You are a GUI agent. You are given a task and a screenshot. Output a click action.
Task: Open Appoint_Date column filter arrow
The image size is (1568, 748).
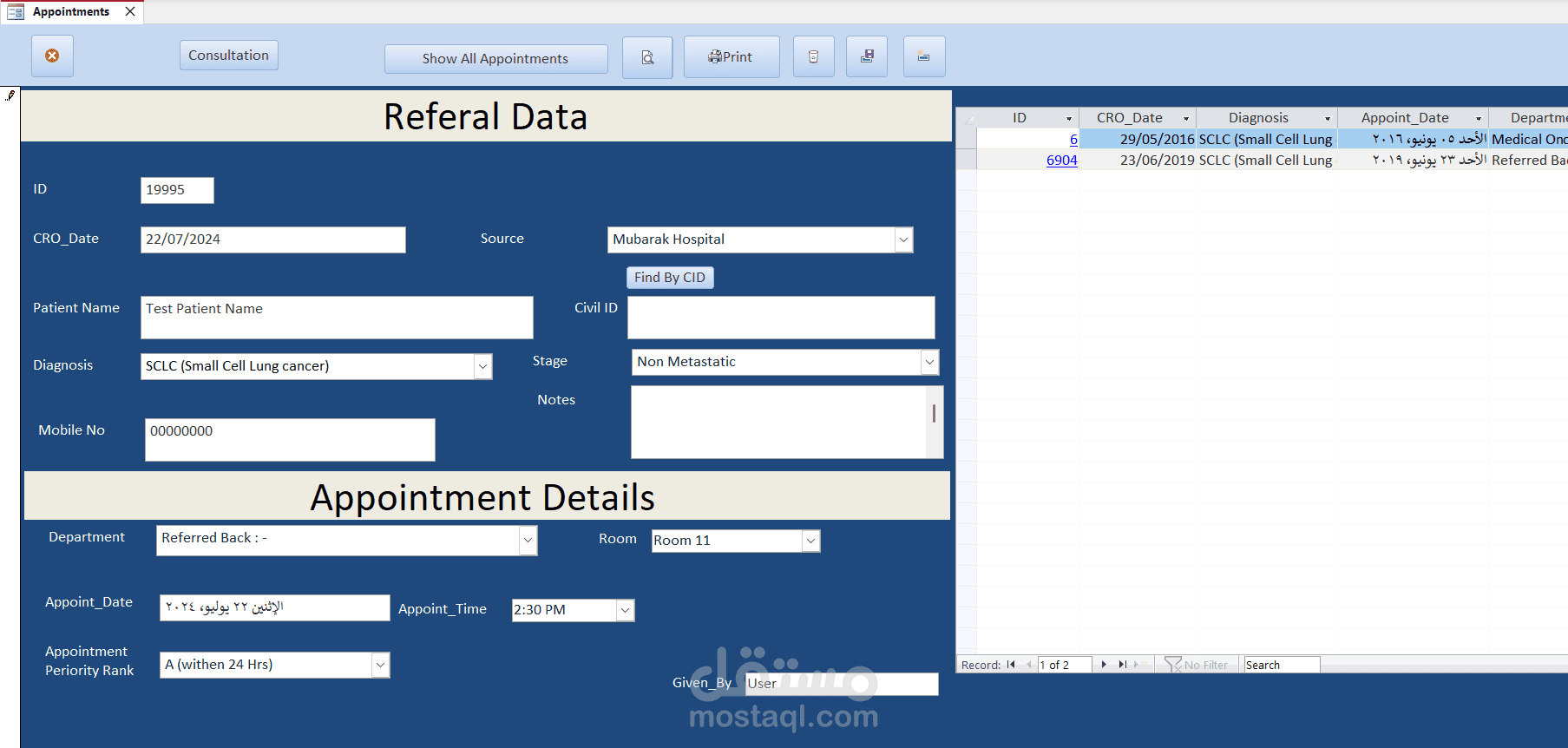[x=1479, y=118]
